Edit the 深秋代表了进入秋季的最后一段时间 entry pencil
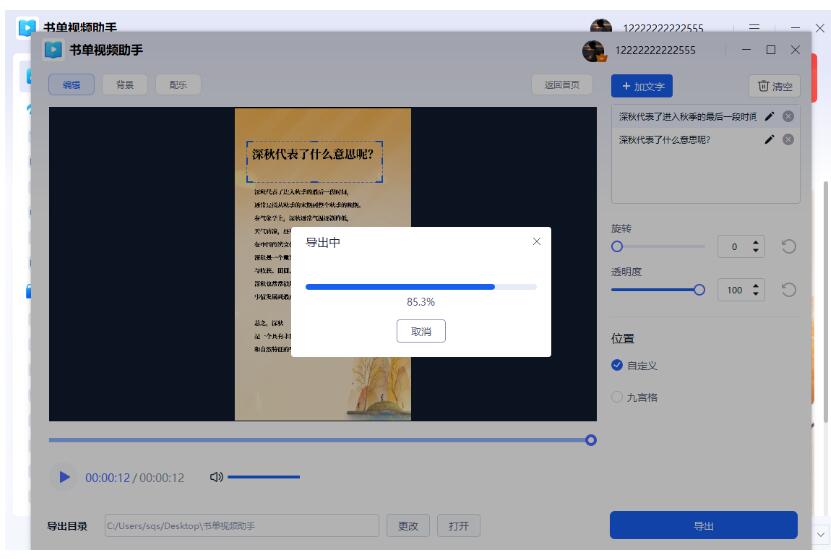The width and height of the screenshot is (831, 559). coord(769,117)
